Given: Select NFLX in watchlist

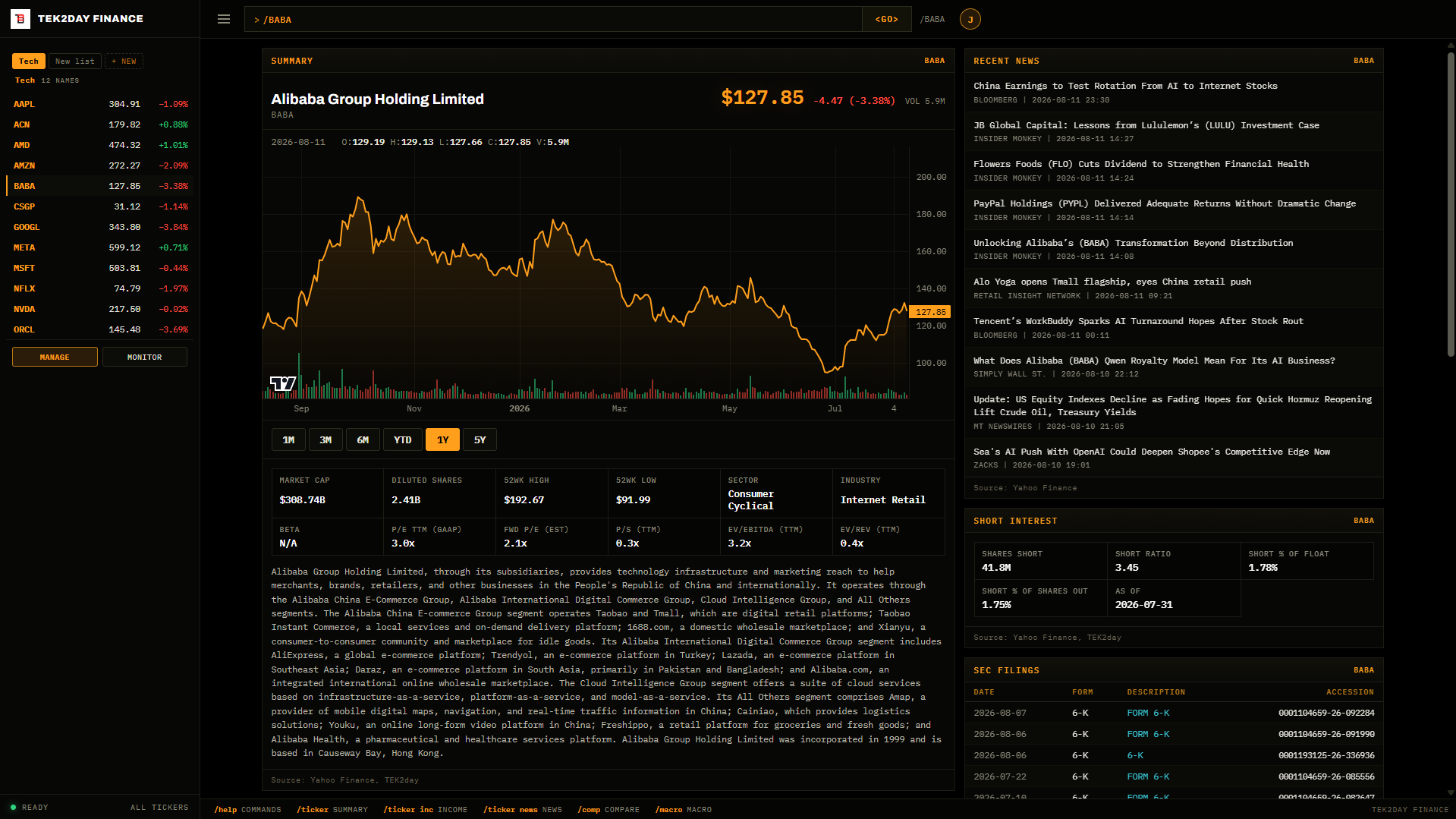Looking at the screenshot, I should (100, 288).
